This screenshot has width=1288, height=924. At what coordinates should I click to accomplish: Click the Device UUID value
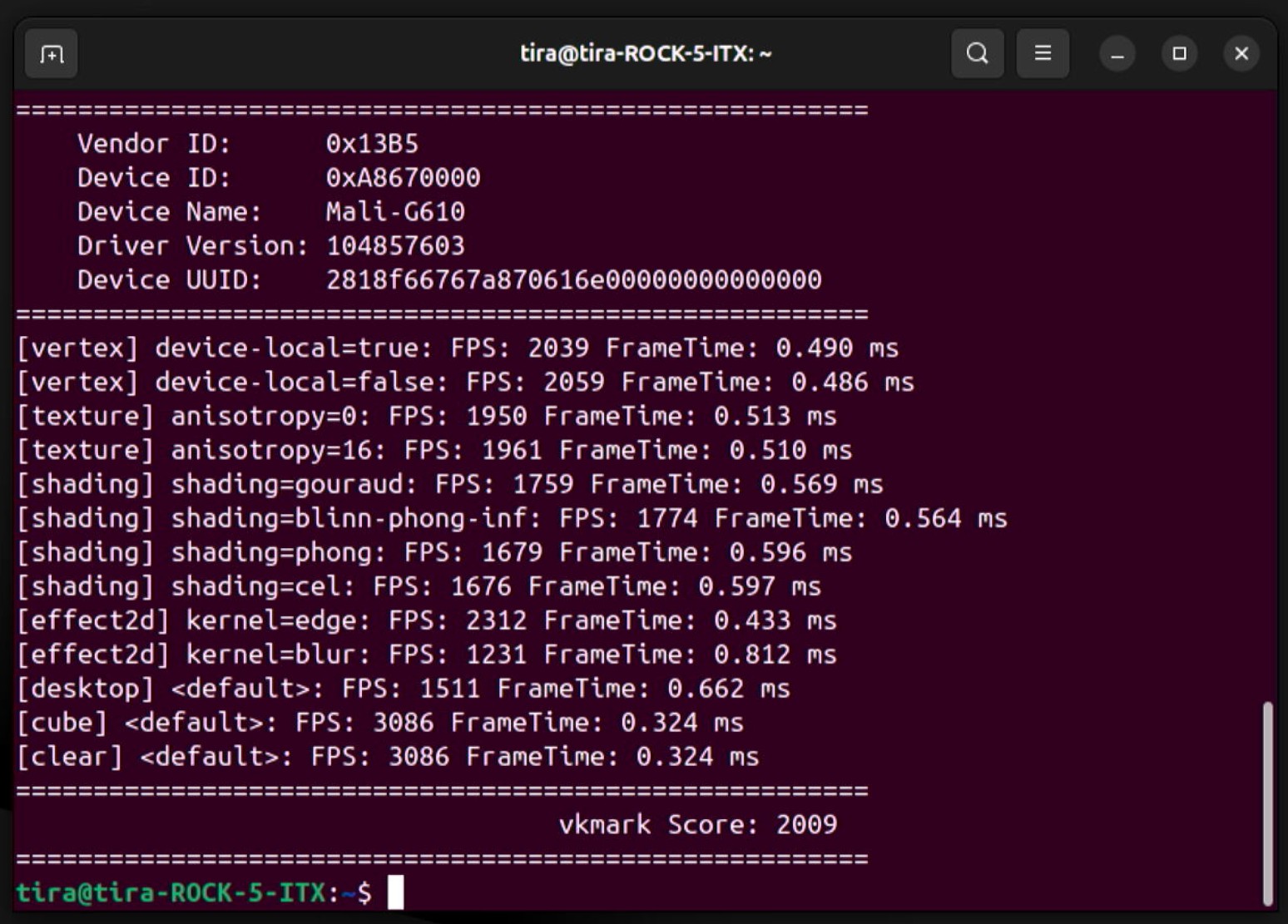573,280
